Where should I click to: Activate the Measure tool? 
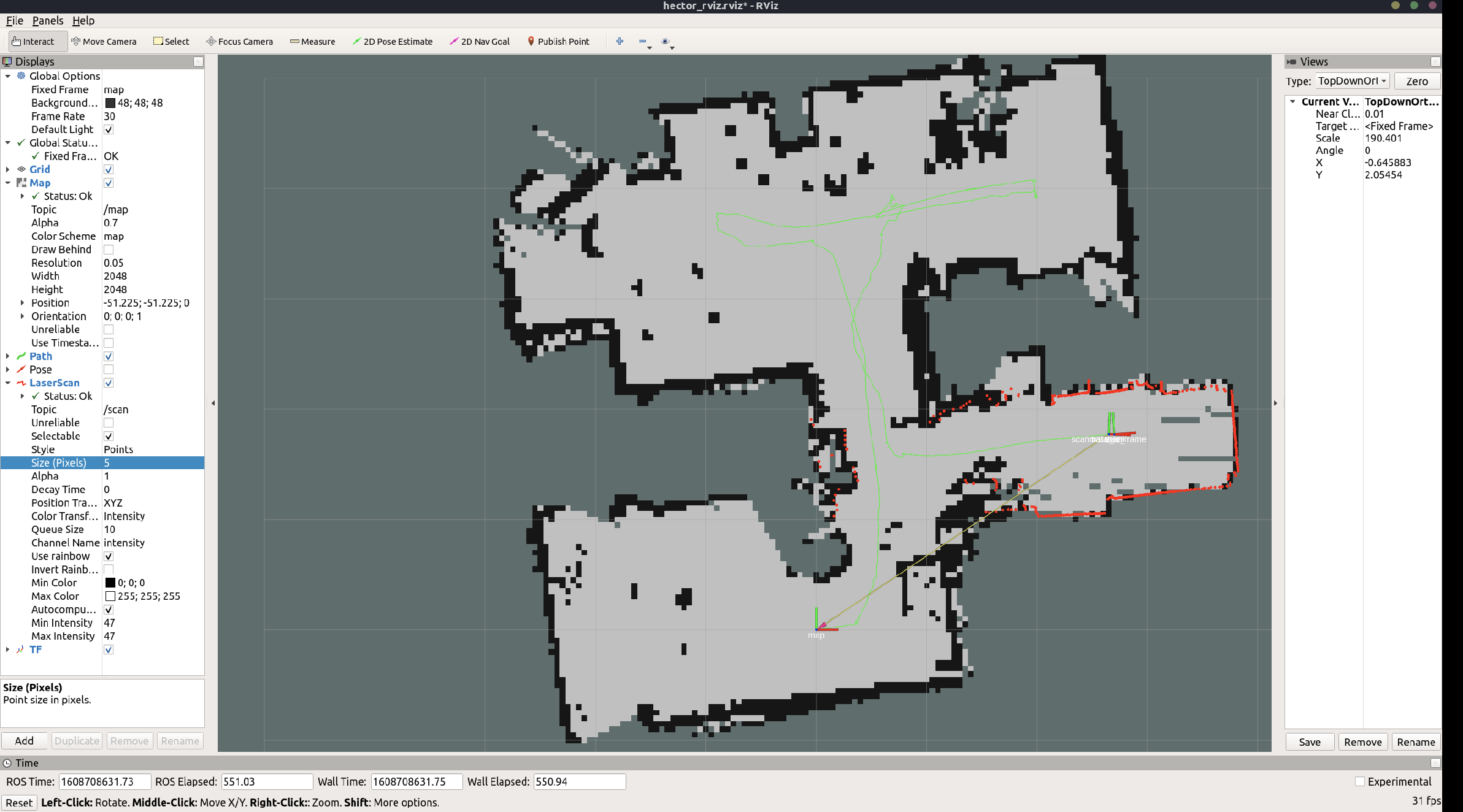(312, 42)
